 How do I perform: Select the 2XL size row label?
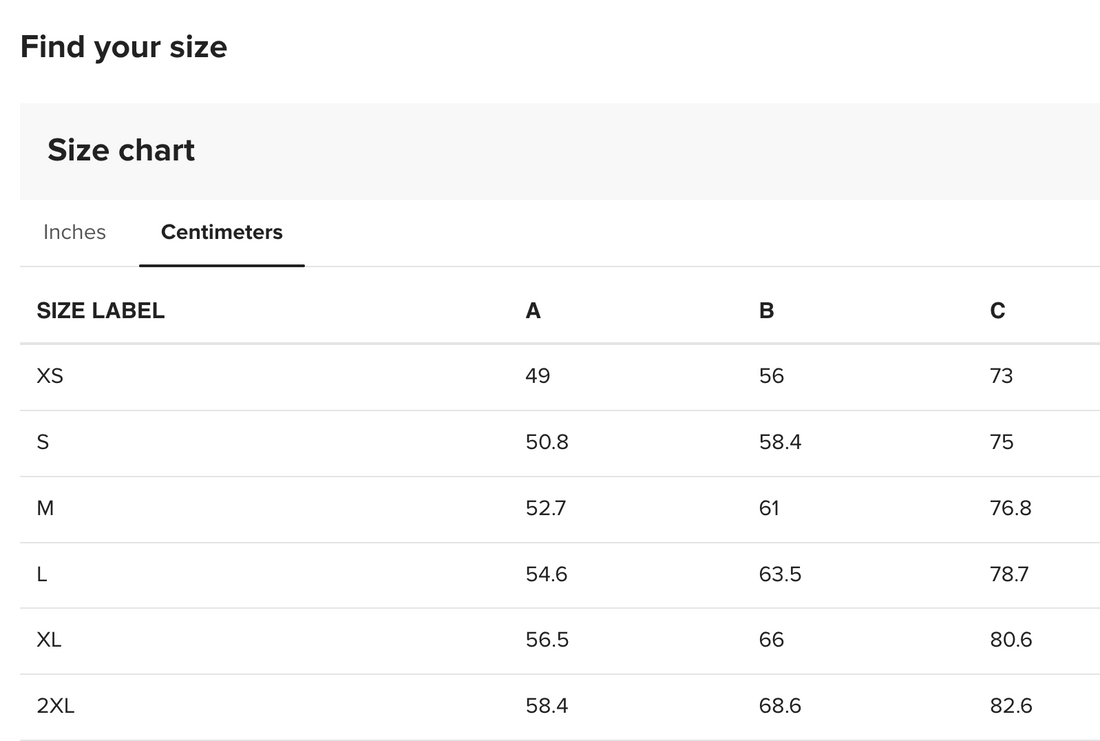55,706
